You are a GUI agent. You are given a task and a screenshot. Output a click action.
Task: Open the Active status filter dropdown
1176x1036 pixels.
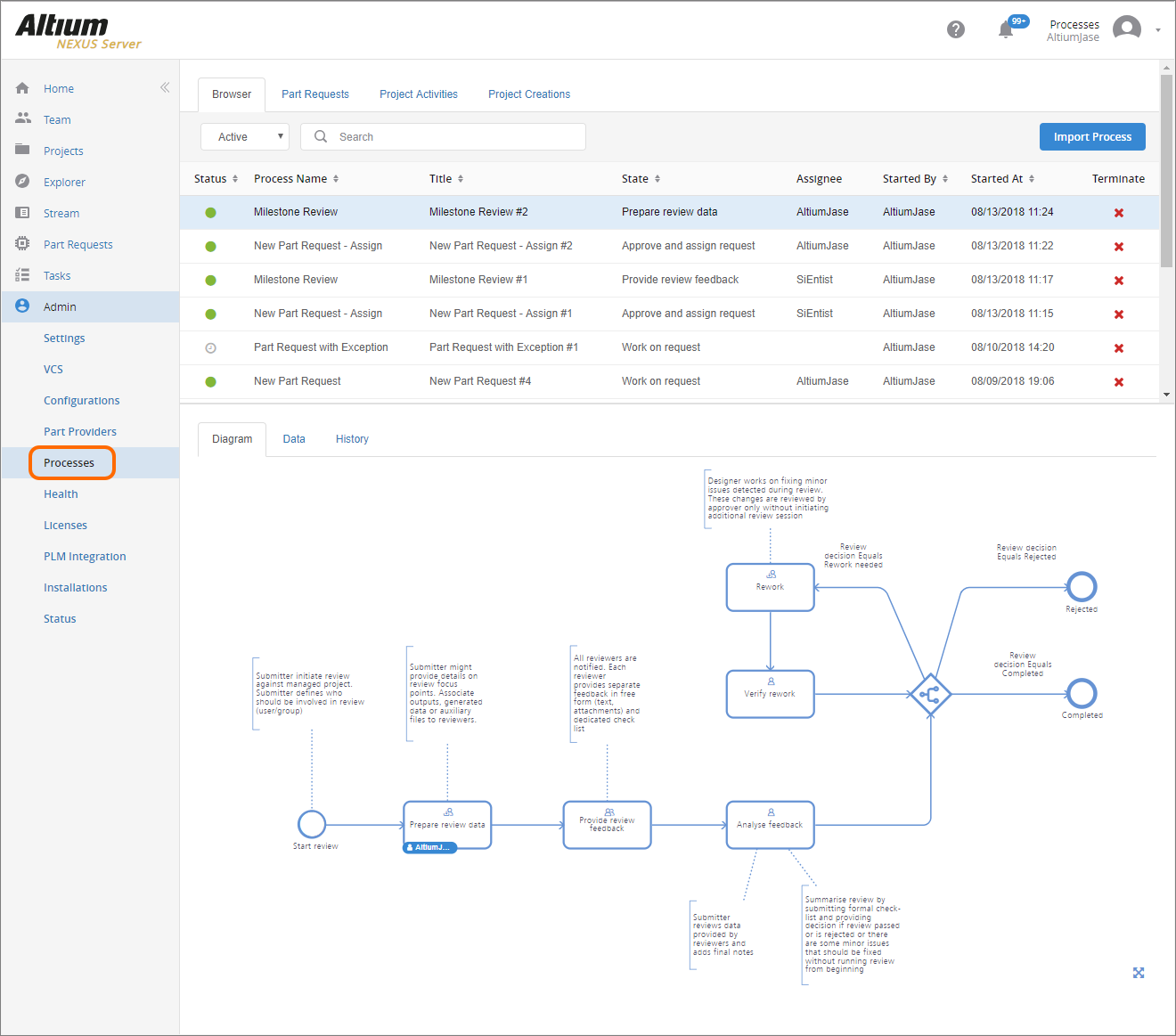point(245,137)
